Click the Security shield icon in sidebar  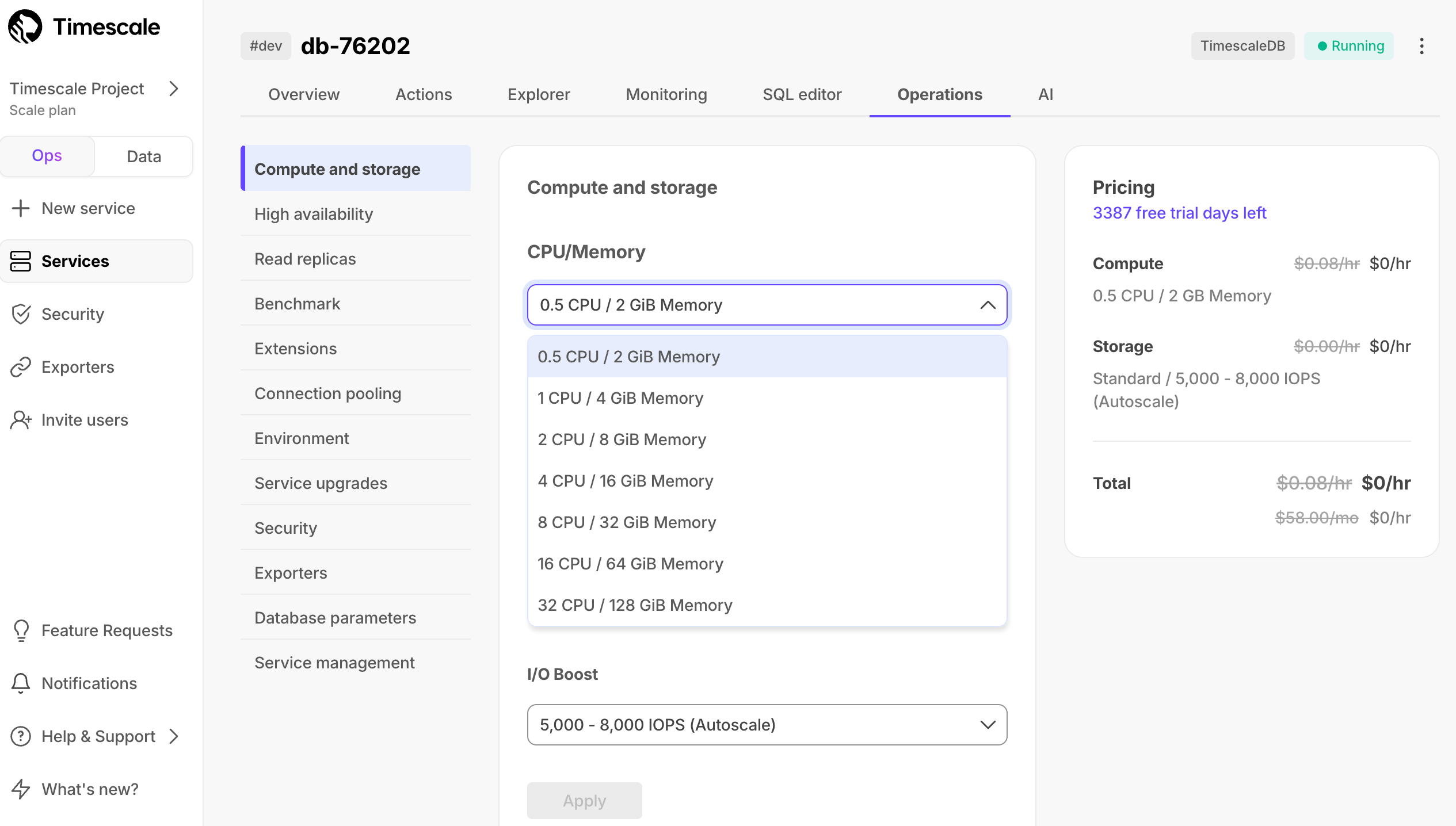(21, 314)
